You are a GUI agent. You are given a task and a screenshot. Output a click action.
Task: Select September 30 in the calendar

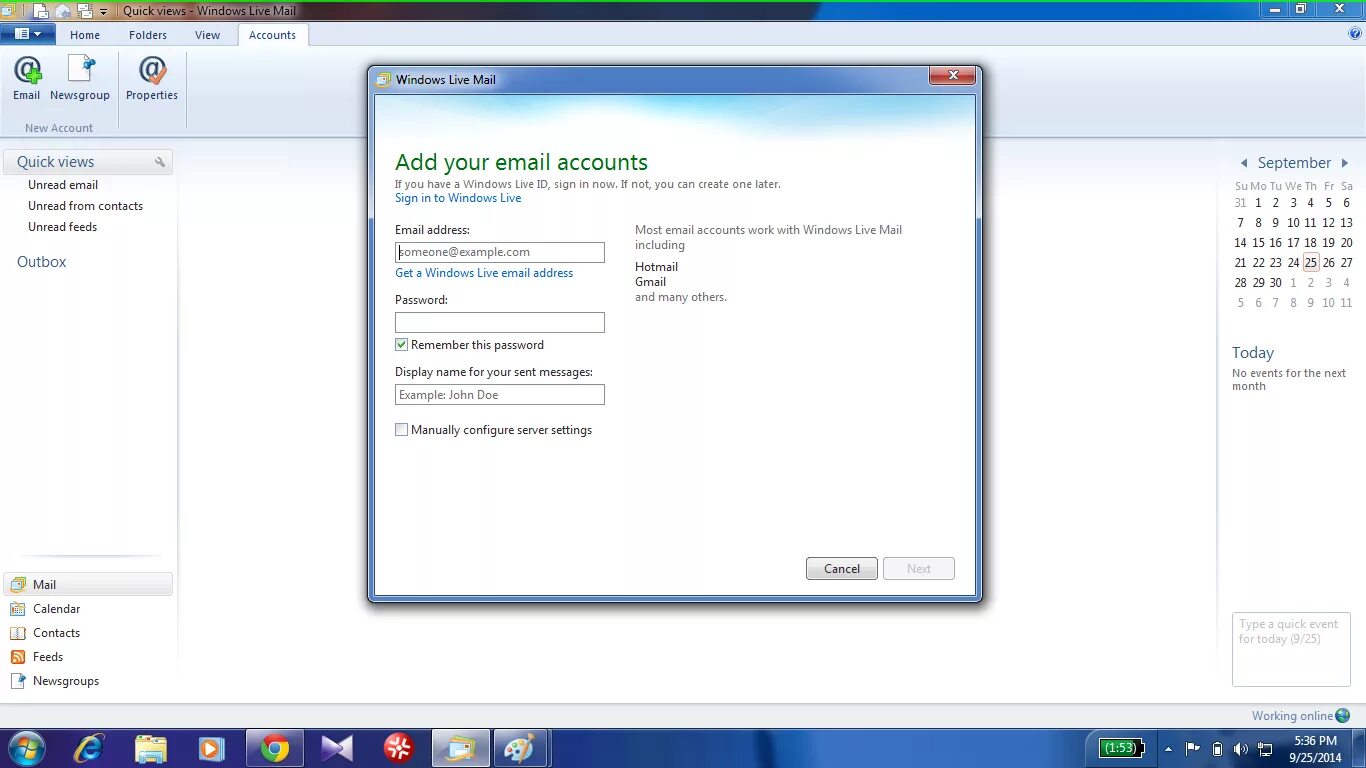pos(1276,283)
